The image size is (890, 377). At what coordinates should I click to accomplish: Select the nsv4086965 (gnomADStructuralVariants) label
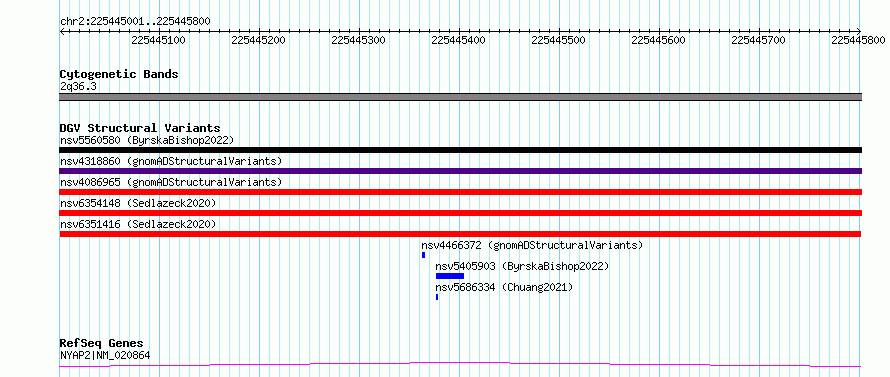pos(171,182)
